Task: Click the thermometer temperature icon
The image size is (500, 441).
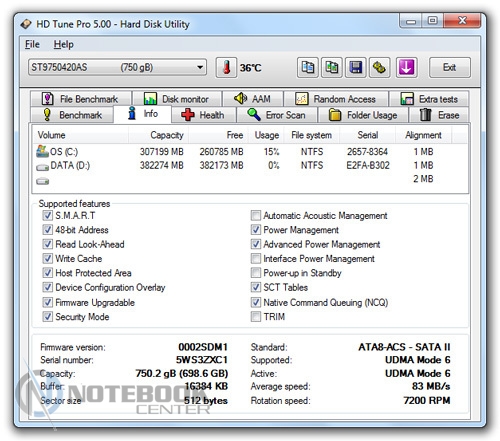Action: coord(226,67)
